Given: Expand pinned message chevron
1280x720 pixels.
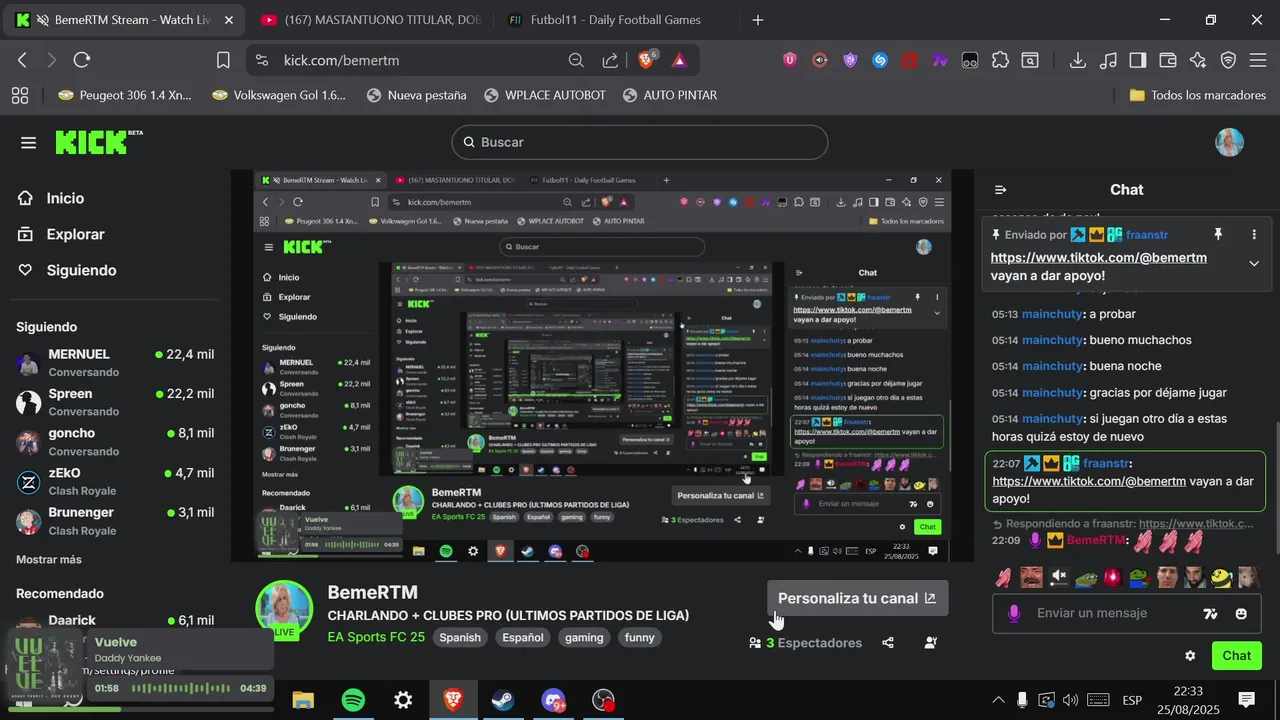Looking at the screenshot, I should tap(1254, 263).
